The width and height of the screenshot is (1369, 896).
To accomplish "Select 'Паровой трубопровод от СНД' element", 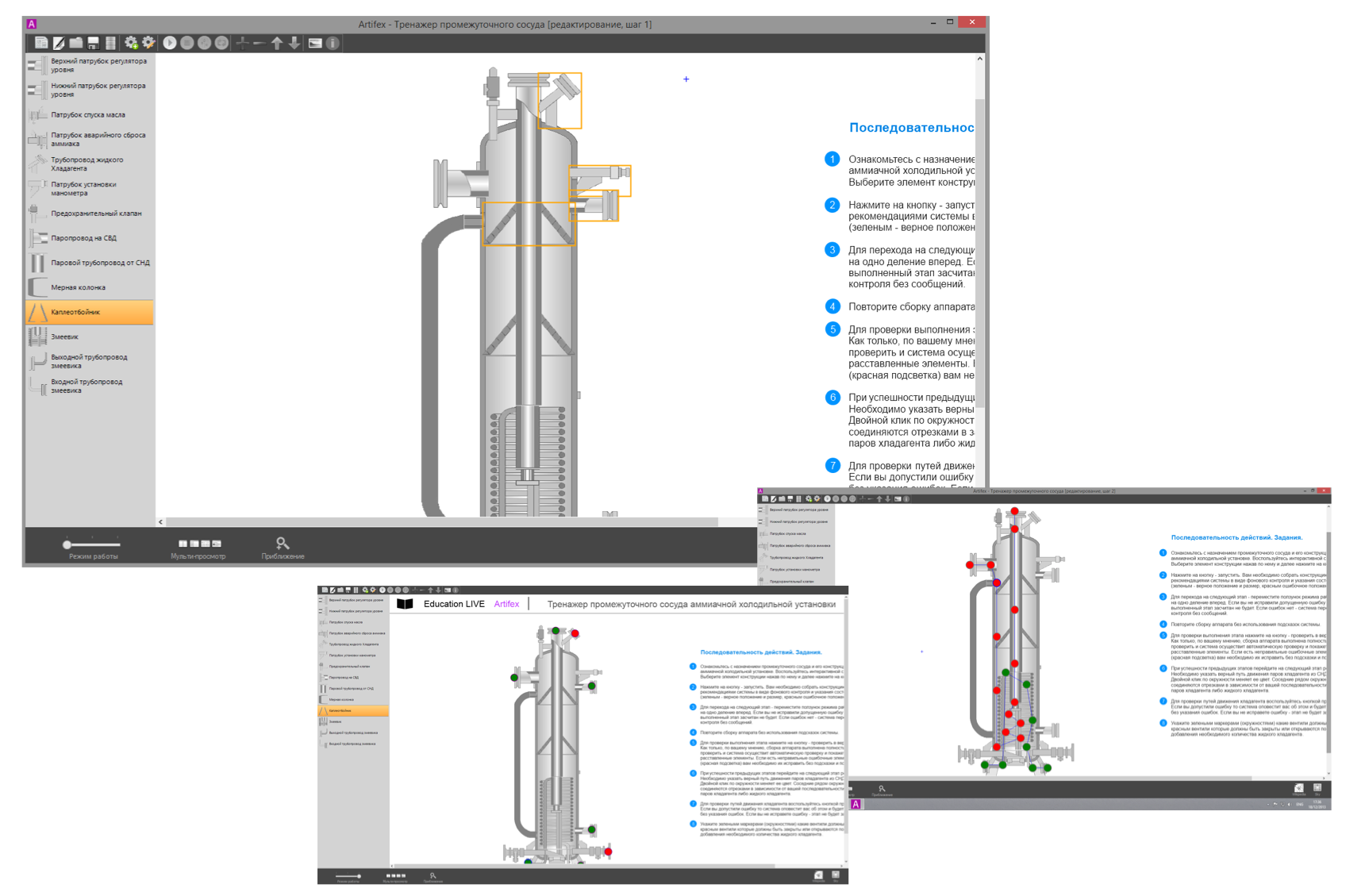I will 90,263.
